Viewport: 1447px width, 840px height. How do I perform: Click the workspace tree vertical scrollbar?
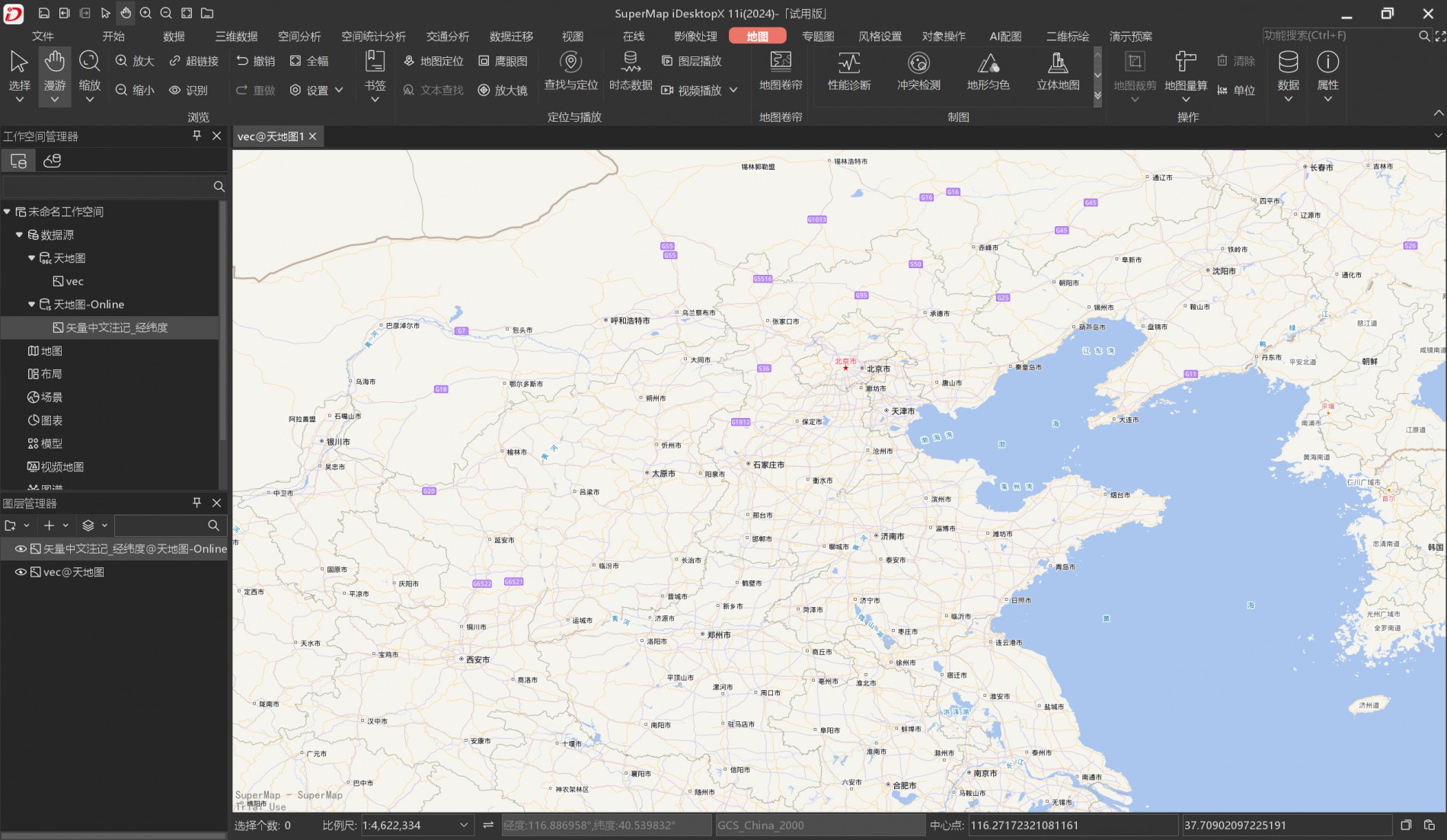(222, 320)
